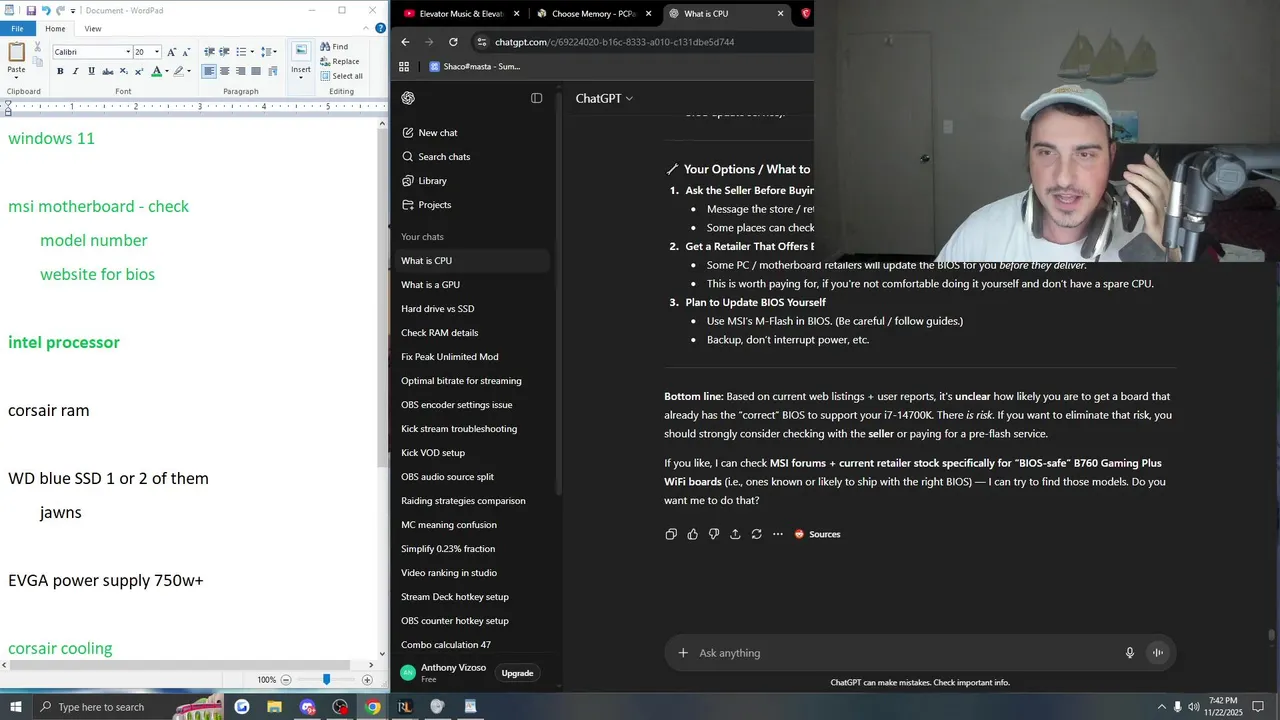Attach file with plus icon

pos(683,653)
